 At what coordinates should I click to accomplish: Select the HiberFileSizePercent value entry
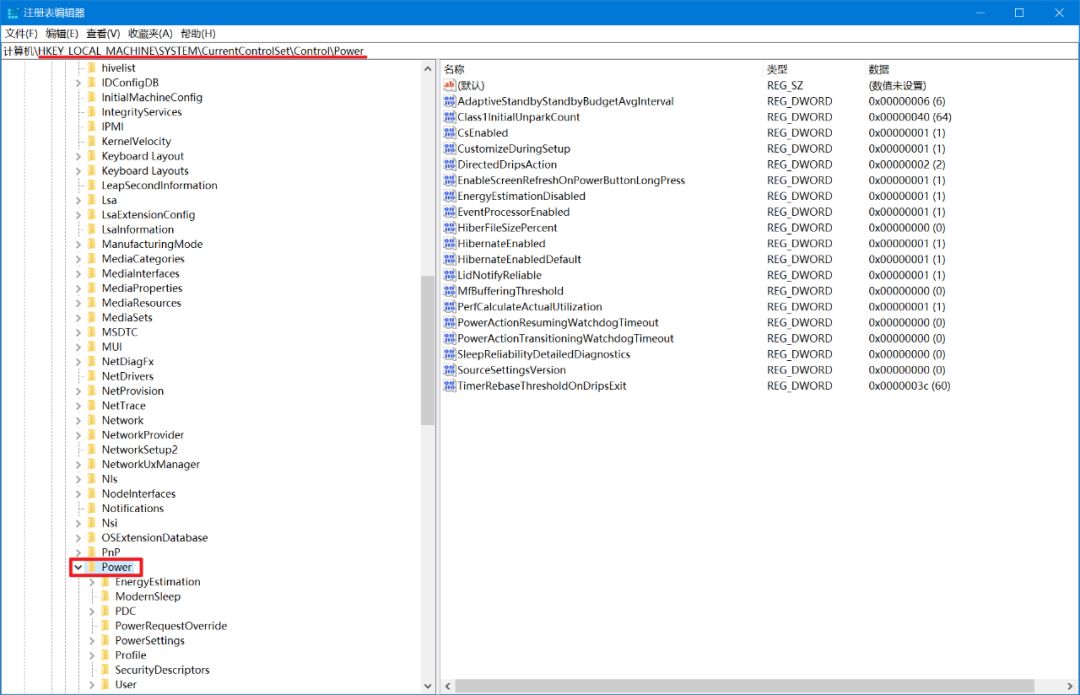pyautogui.click(x=507, y=228)
